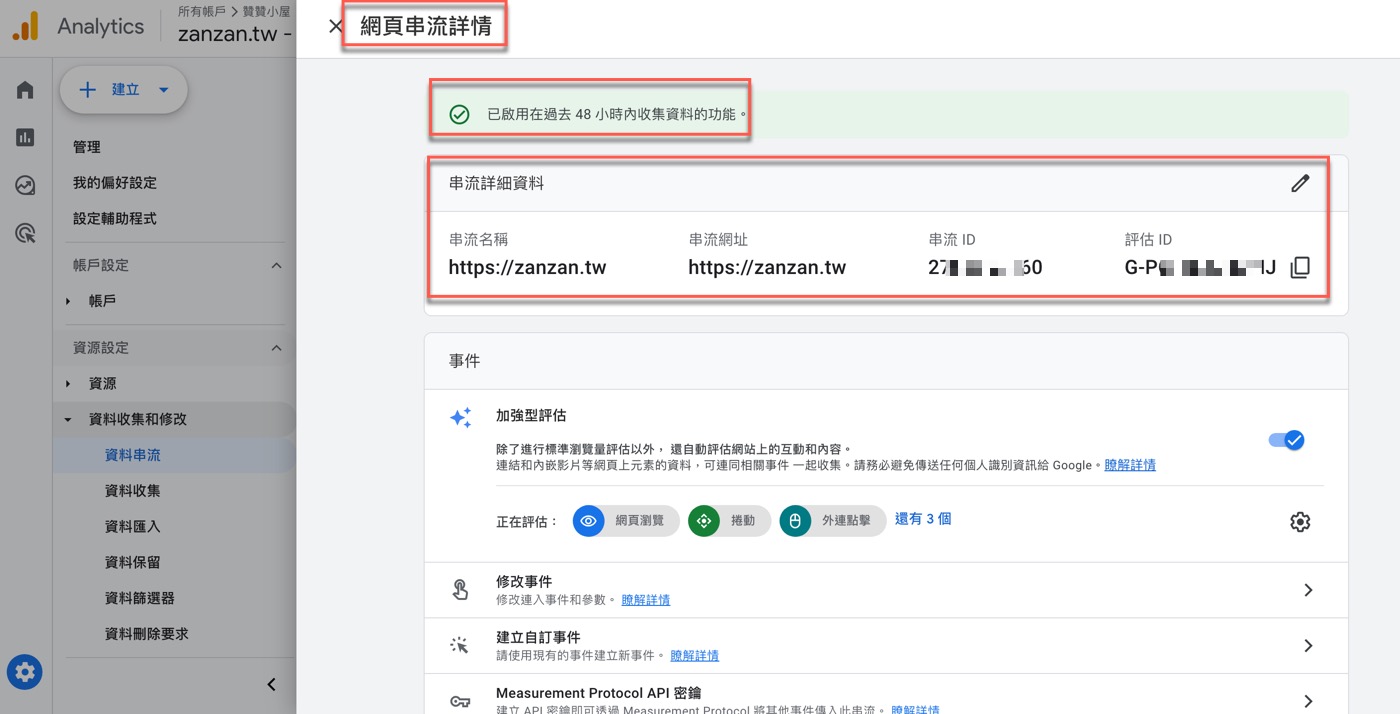Screen dimensions: 1400x714
Task: Open the Home icon in sidebar
Action: pyautogui.click(x=25, y=90)
